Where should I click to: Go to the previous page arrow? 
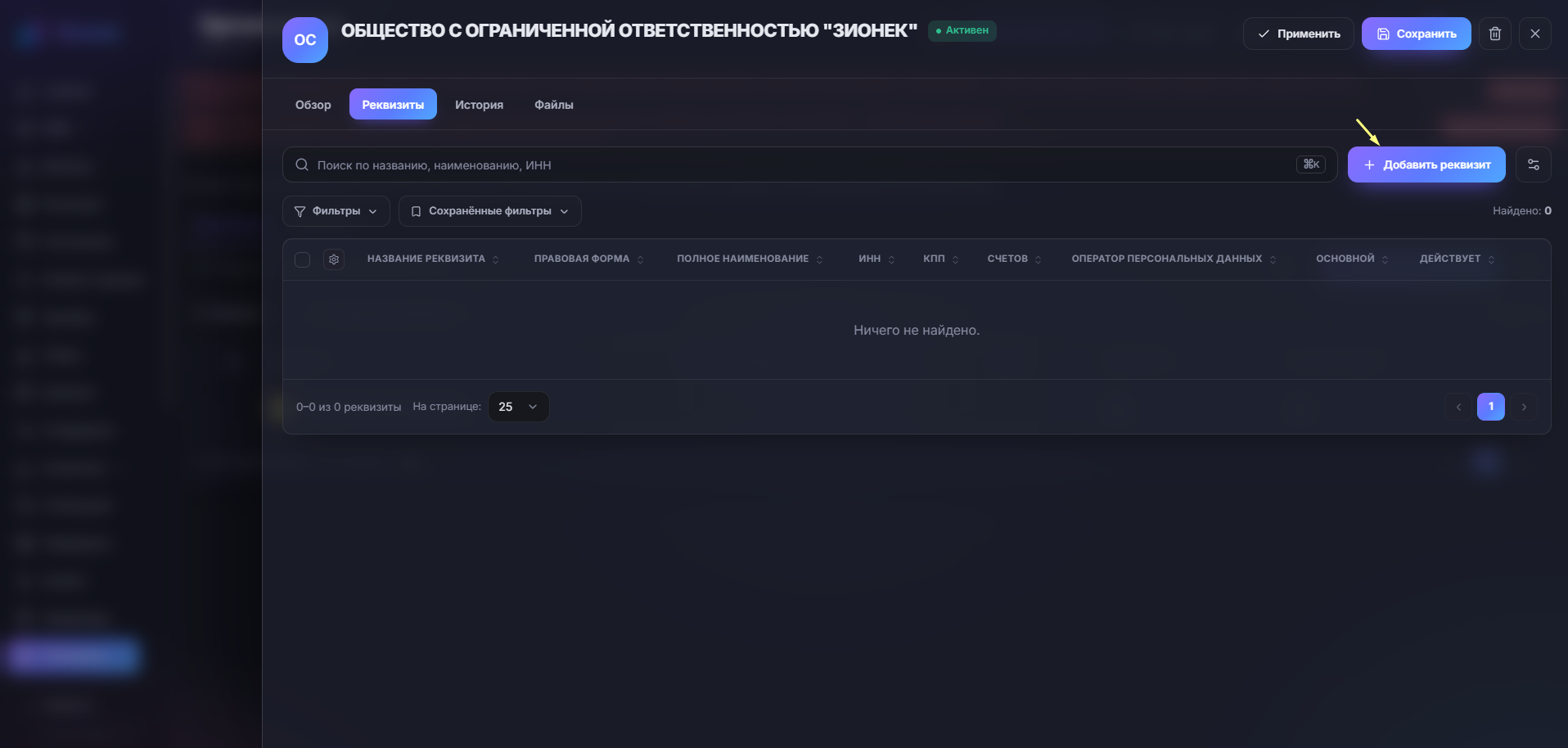pos(1458,407)
